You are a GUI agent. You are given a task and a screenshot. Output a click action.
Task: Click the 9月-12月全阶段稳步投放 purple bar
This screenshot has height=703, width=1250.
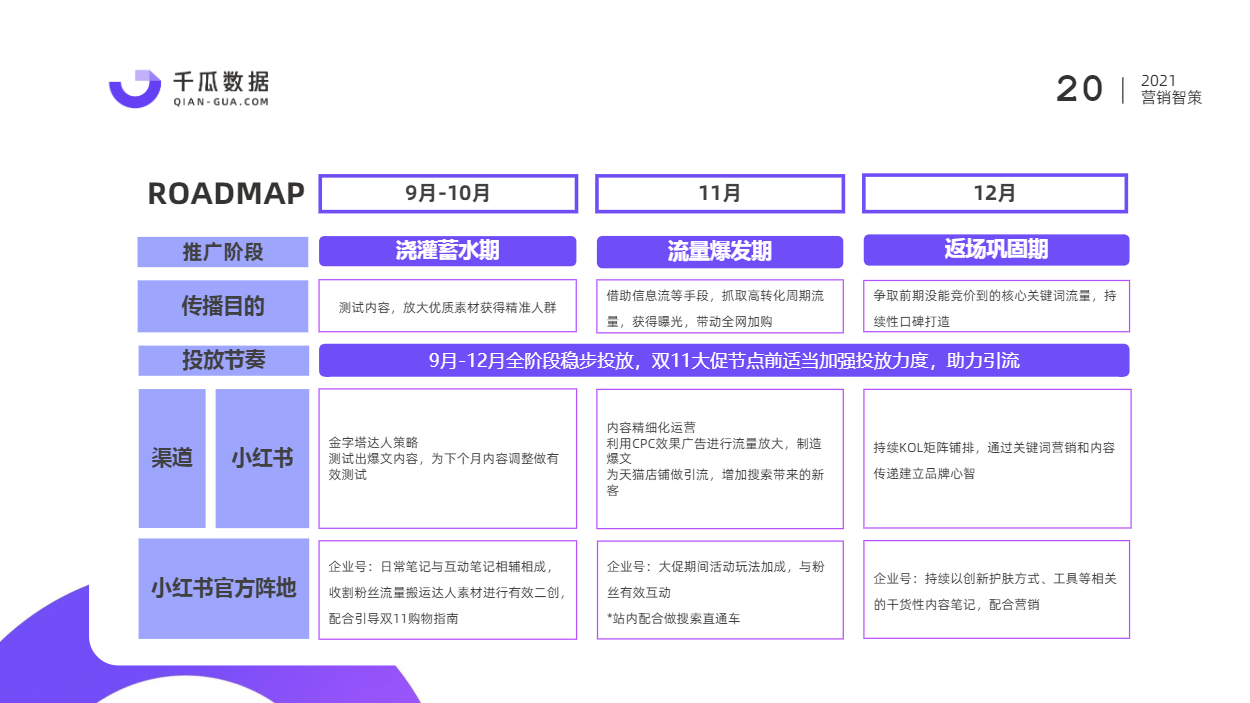tap(724, 360)
